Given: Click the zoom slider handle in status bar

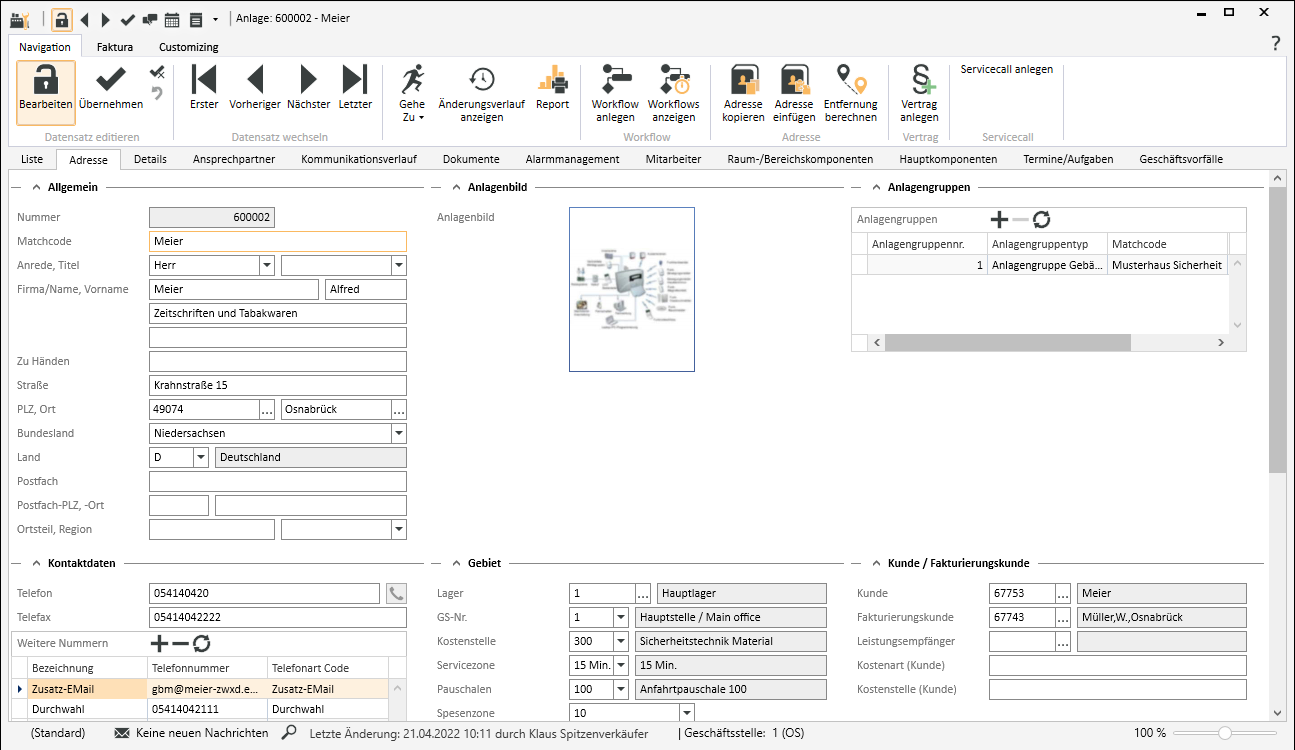Looking at the screenshot, I should pyautogui.click(x=1225, y=733).
